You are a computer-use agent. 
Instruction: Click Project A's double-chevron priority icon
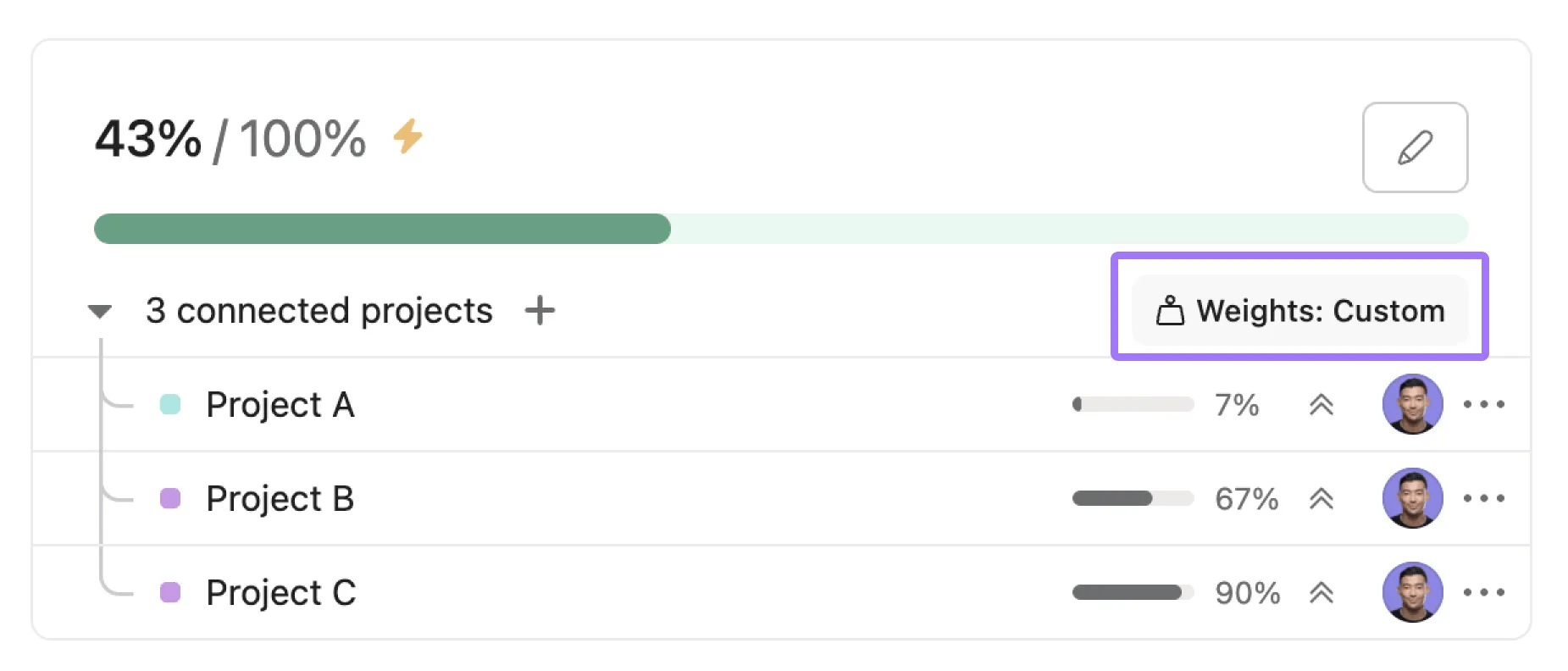pyautogui.click(x=1321, y=405)
